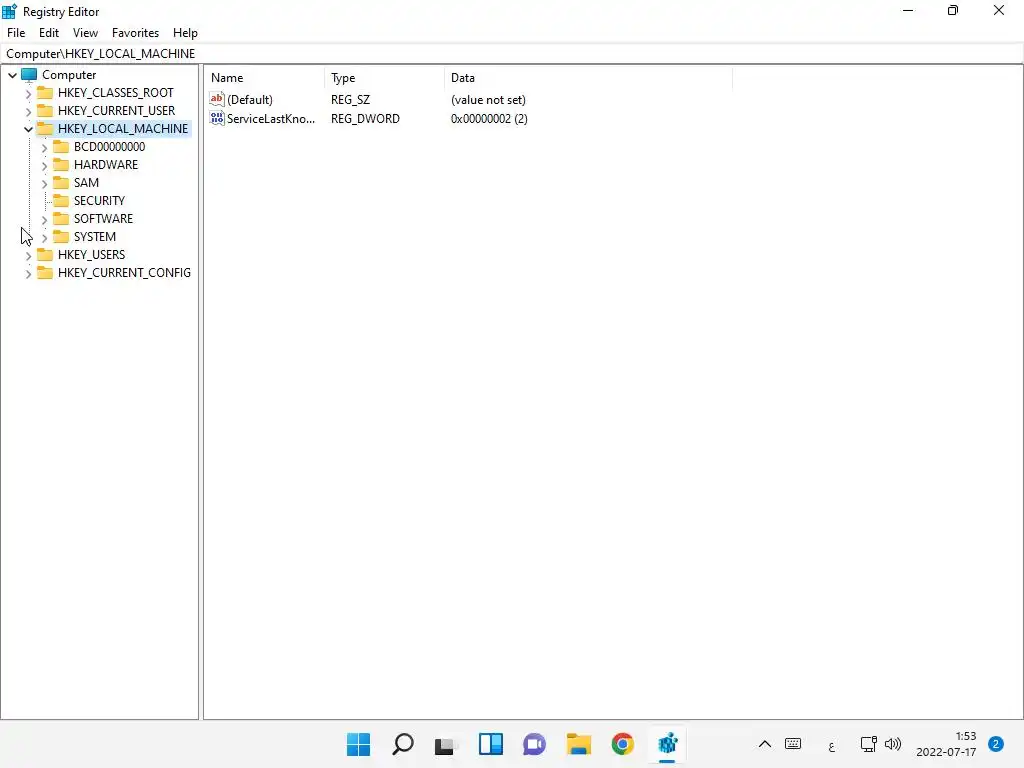Click the SYSTEM folder icon
This screenshot has width=1024, height=768.
[61, 236]
